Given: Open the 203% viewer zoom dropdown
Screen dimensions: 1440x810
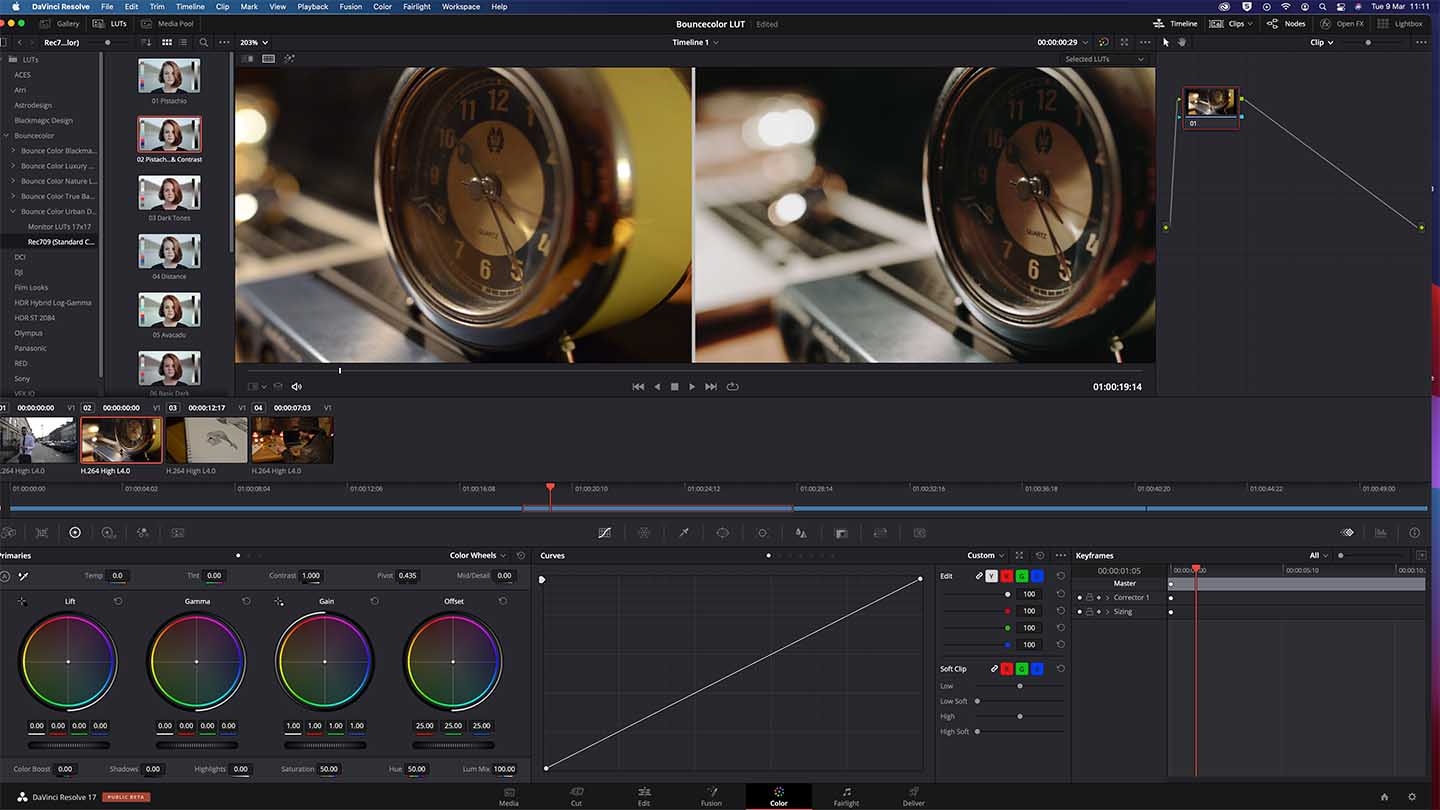Looking at the screenshot, I should point(254,42).
